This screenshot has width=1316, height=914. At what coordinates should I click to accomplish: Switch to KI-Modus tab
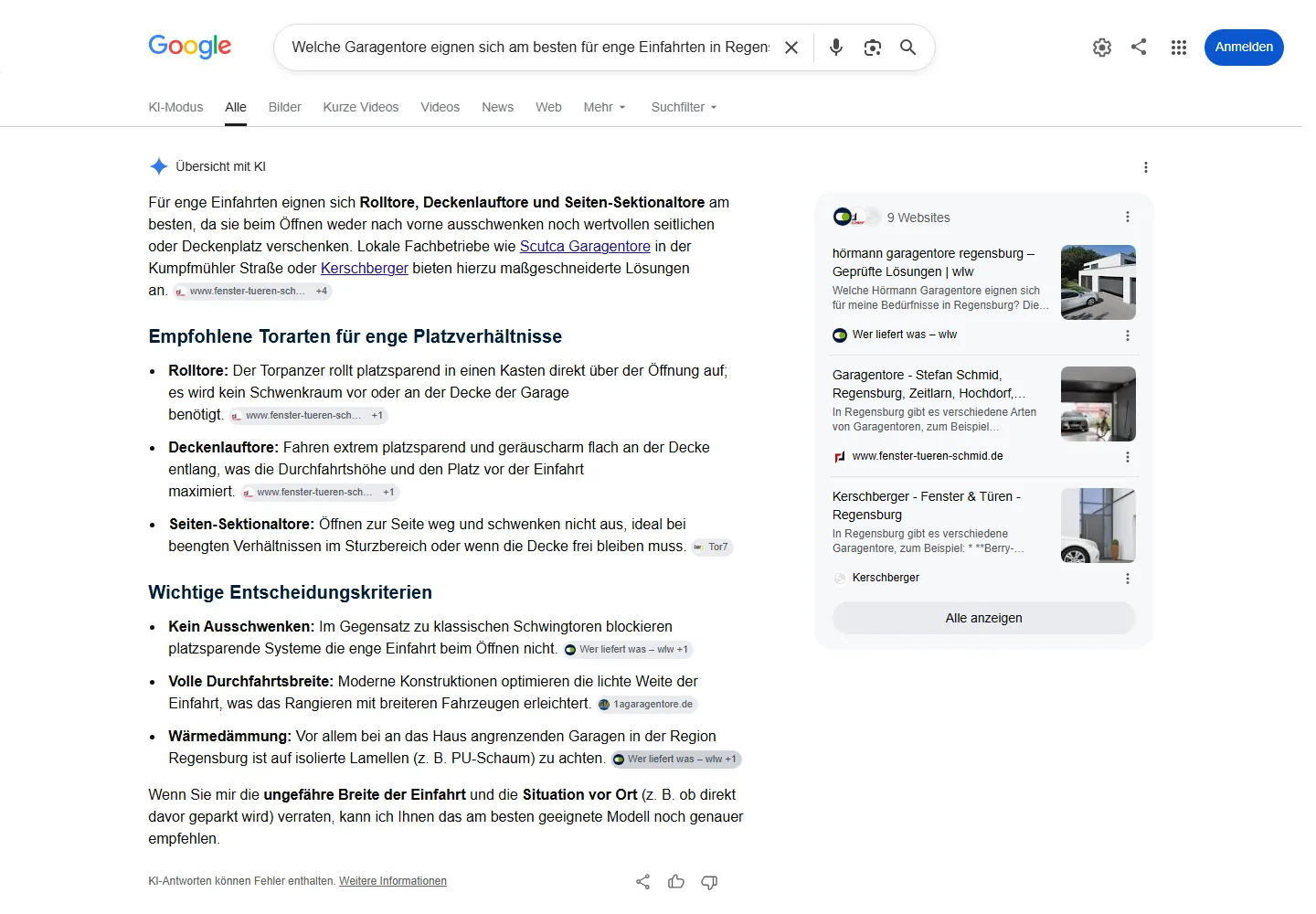[x=175, y=107]
